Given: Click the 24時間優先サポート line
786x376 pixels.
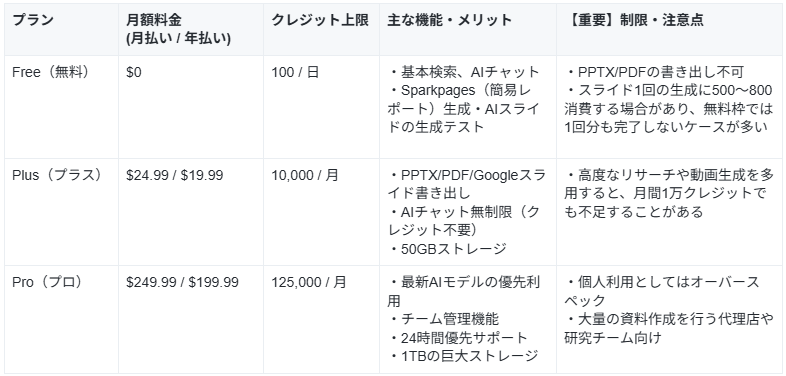Looking at the screenshot, I should [459, 337].
